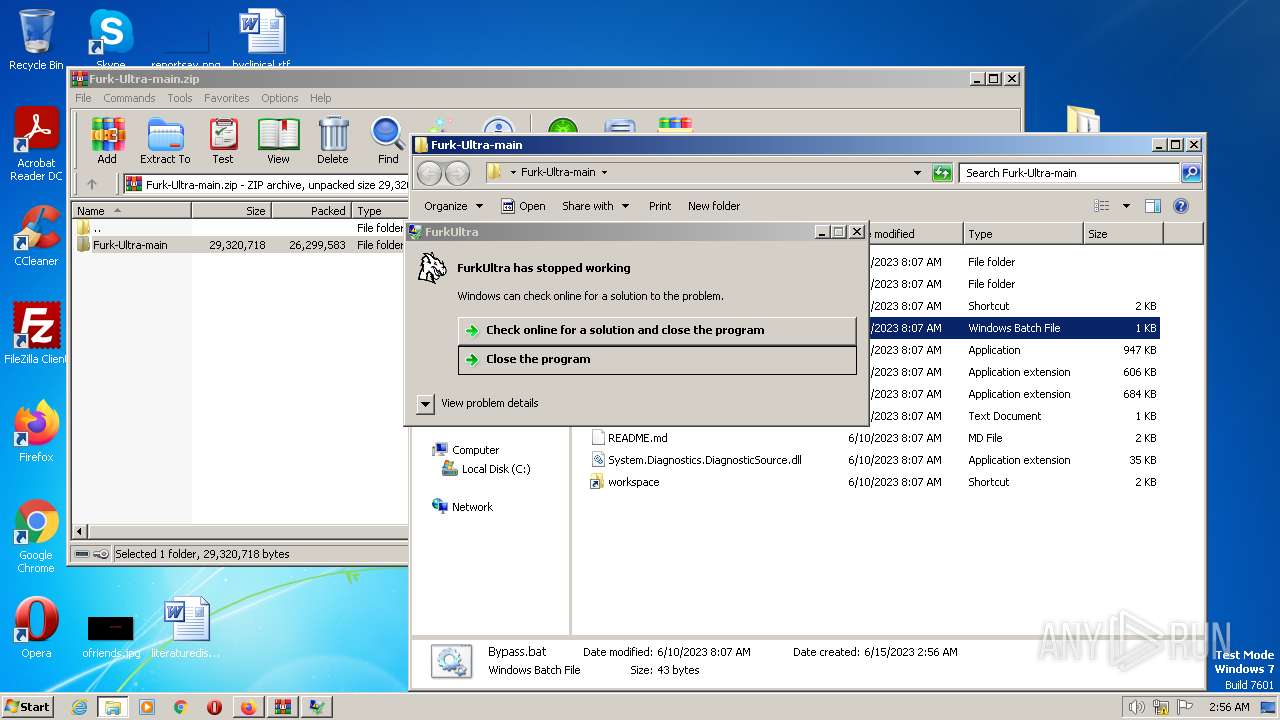Open the Help menu in WinRAR
Image resolution: width=1280 pixels, height=720 pixels.
point(320,98)
